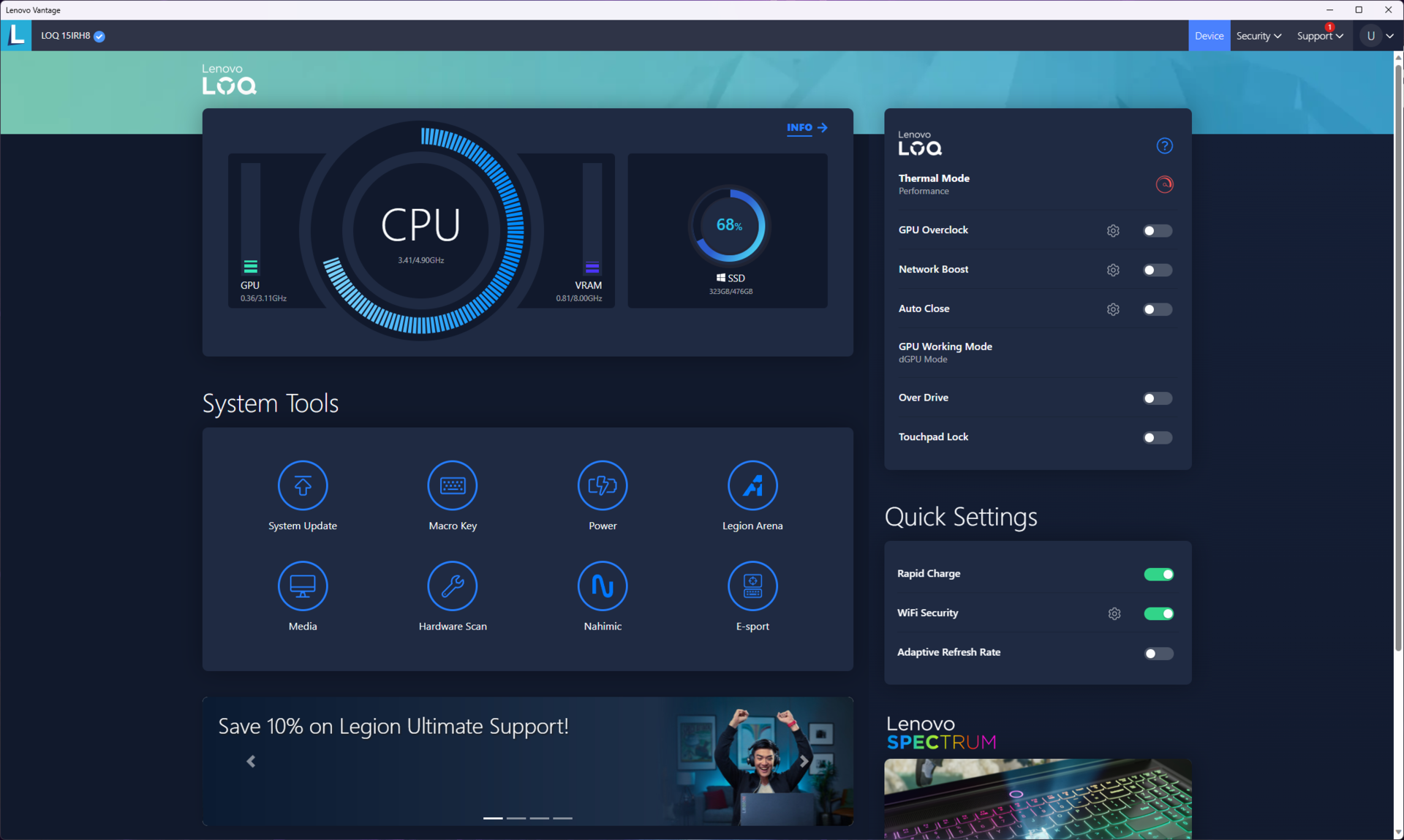
Task: Enable Adaptive Refresh Rate
Action: (x=1158, y=653)
